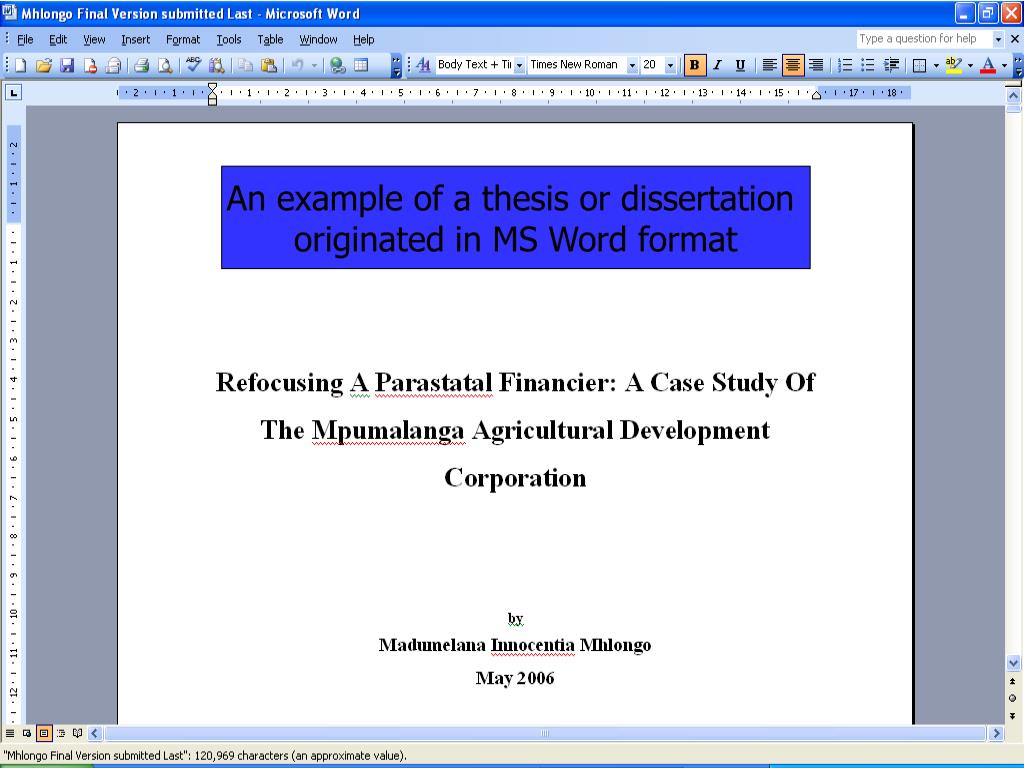Open the Styles and Formatting icon

[423, 65]
